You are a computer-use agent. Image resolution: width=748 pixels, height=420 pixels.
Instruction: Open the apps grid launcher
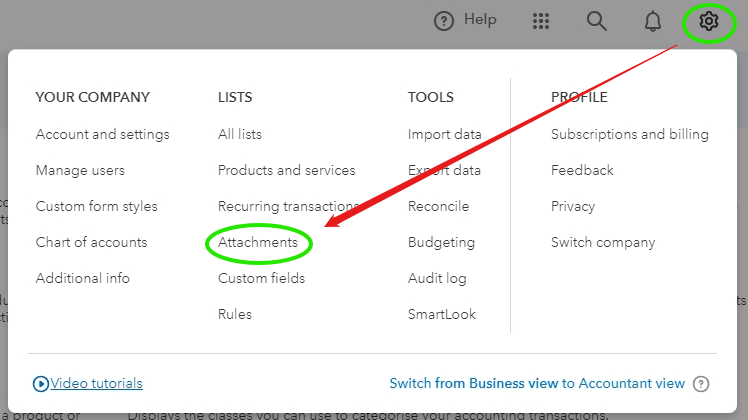click(541, 21)
